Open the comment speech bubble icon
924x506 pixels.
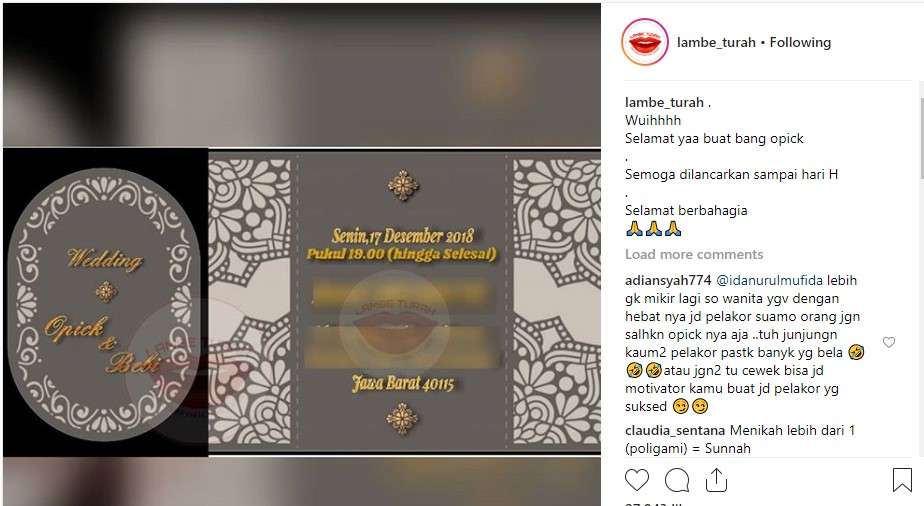(x=677, y=480)
